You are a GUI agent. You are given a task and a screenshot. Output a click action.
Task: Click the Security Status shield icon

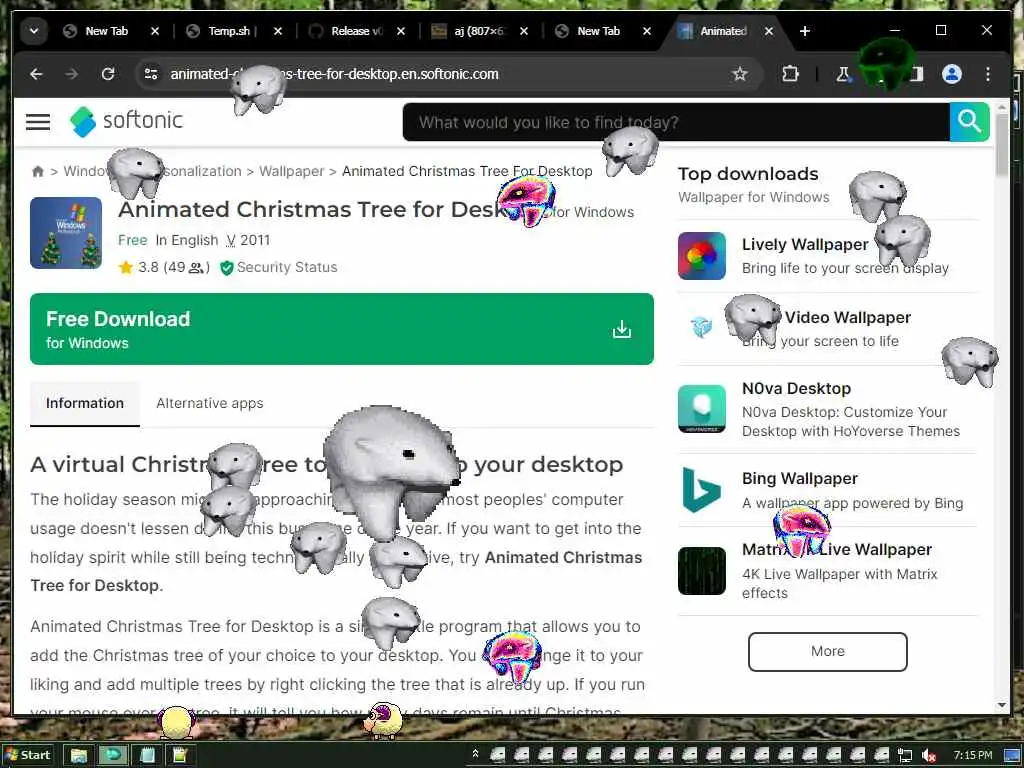227,268
